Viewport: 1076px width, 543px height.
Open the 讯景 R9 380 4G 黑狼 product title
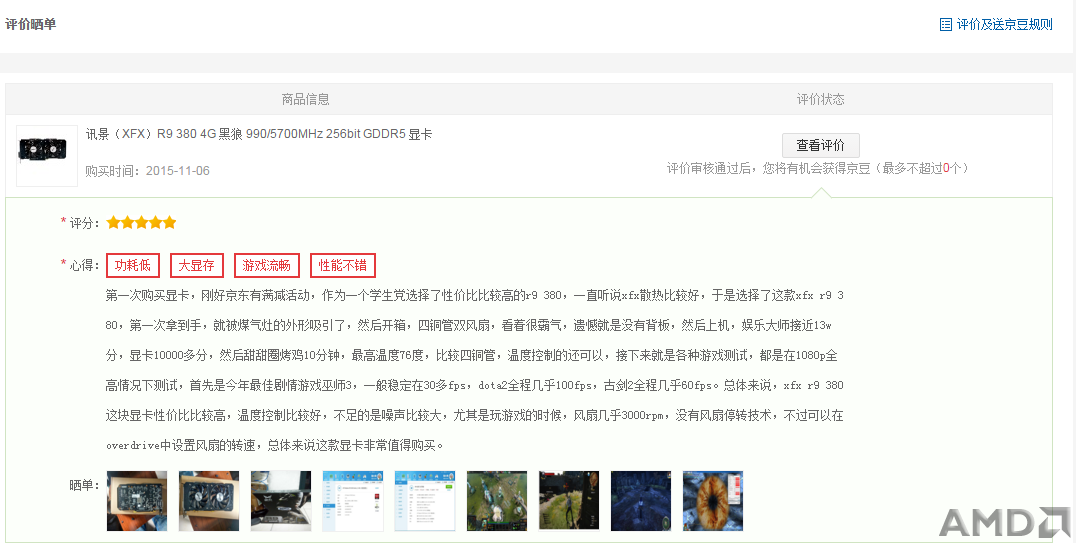coord(259,134)
